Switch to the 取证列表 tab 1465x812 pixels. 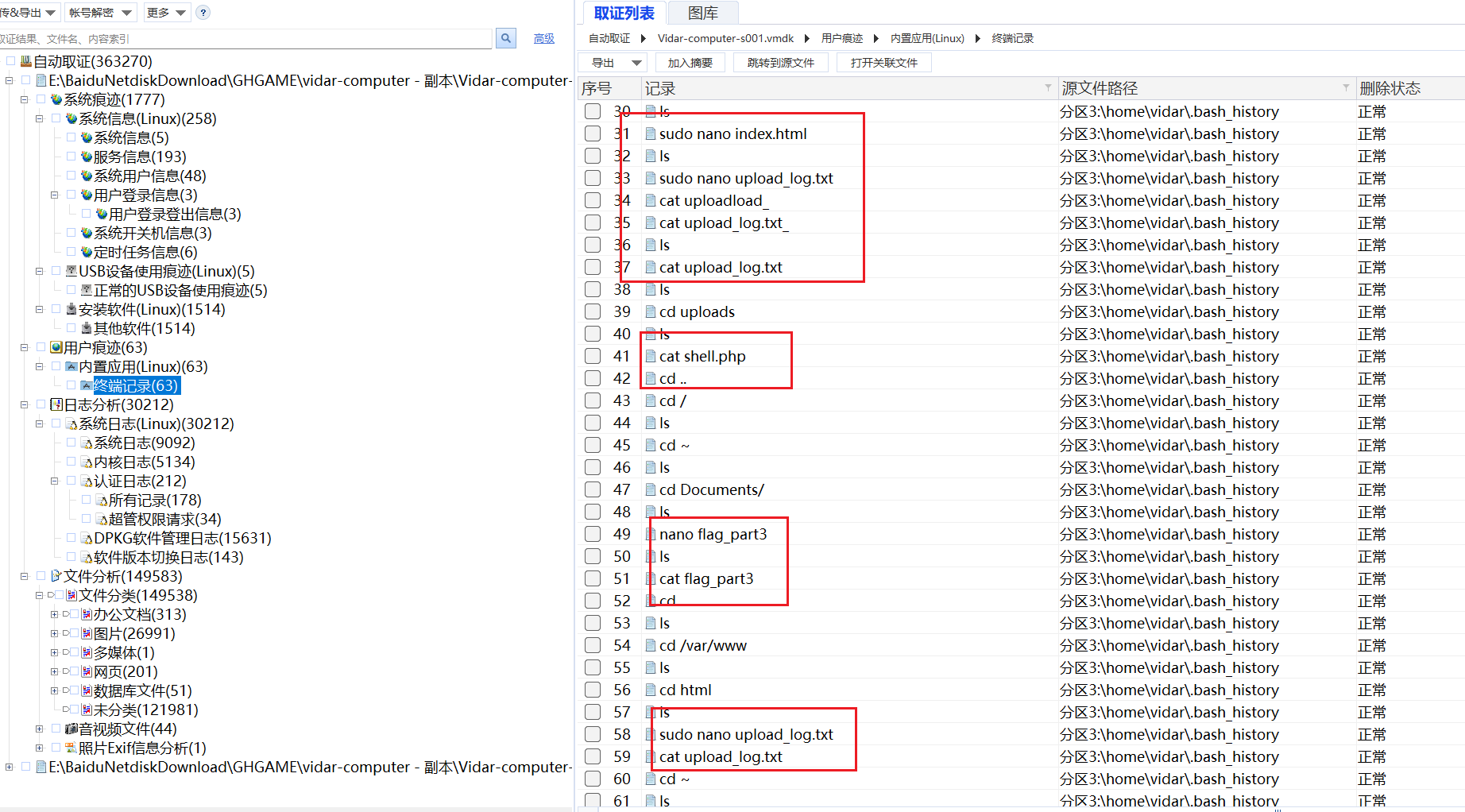click(x=624, y=13)
